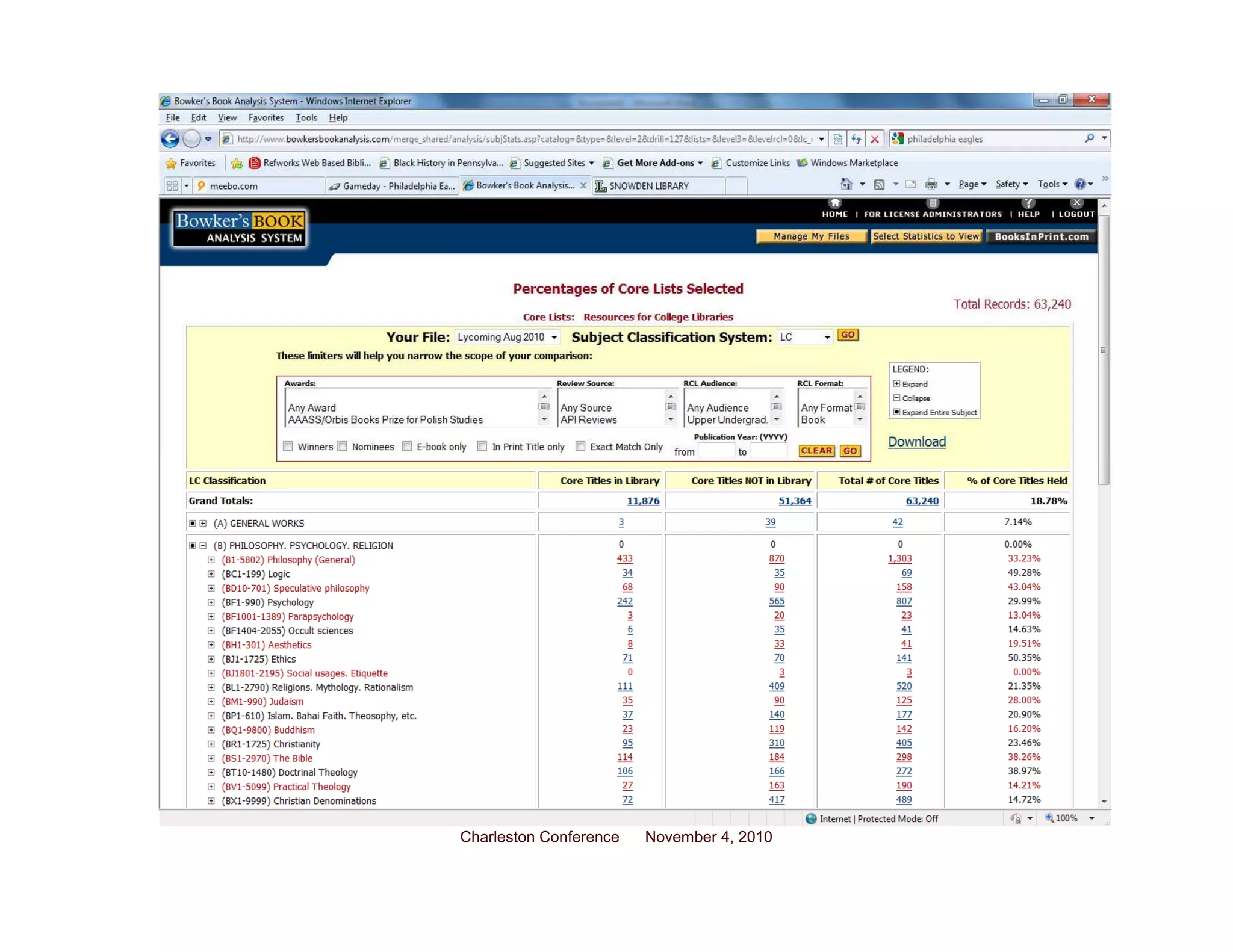1233x952 pixels.
Task: Click the Print icon in command bar
Action: coord(931,184)
